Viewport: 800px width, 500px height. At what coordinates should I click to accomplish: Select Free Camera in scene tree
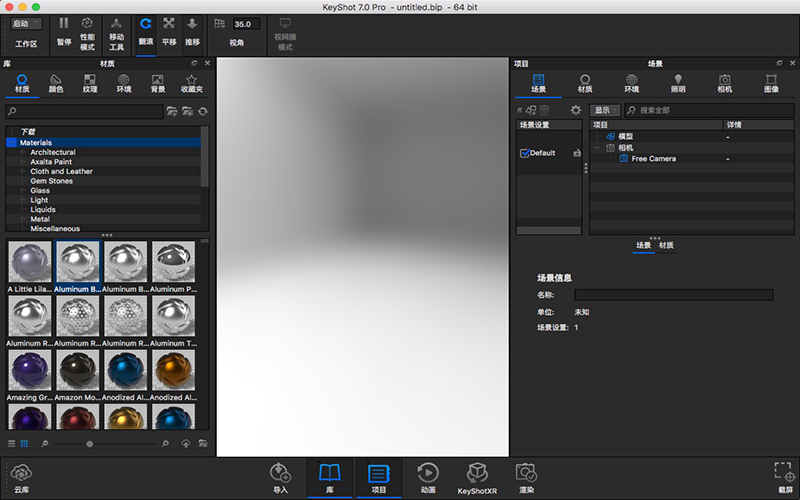click(653, 159)
